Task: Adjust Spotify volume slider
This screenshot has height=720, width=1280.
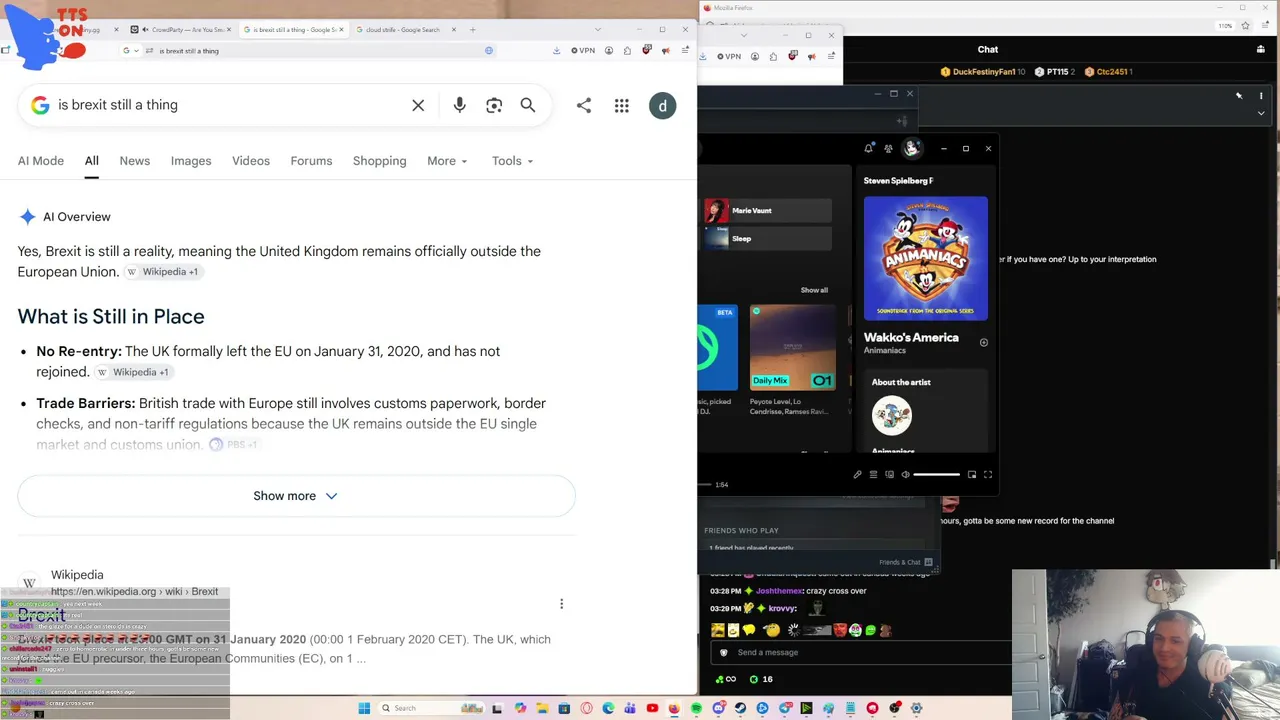Action: coord(937,475)
